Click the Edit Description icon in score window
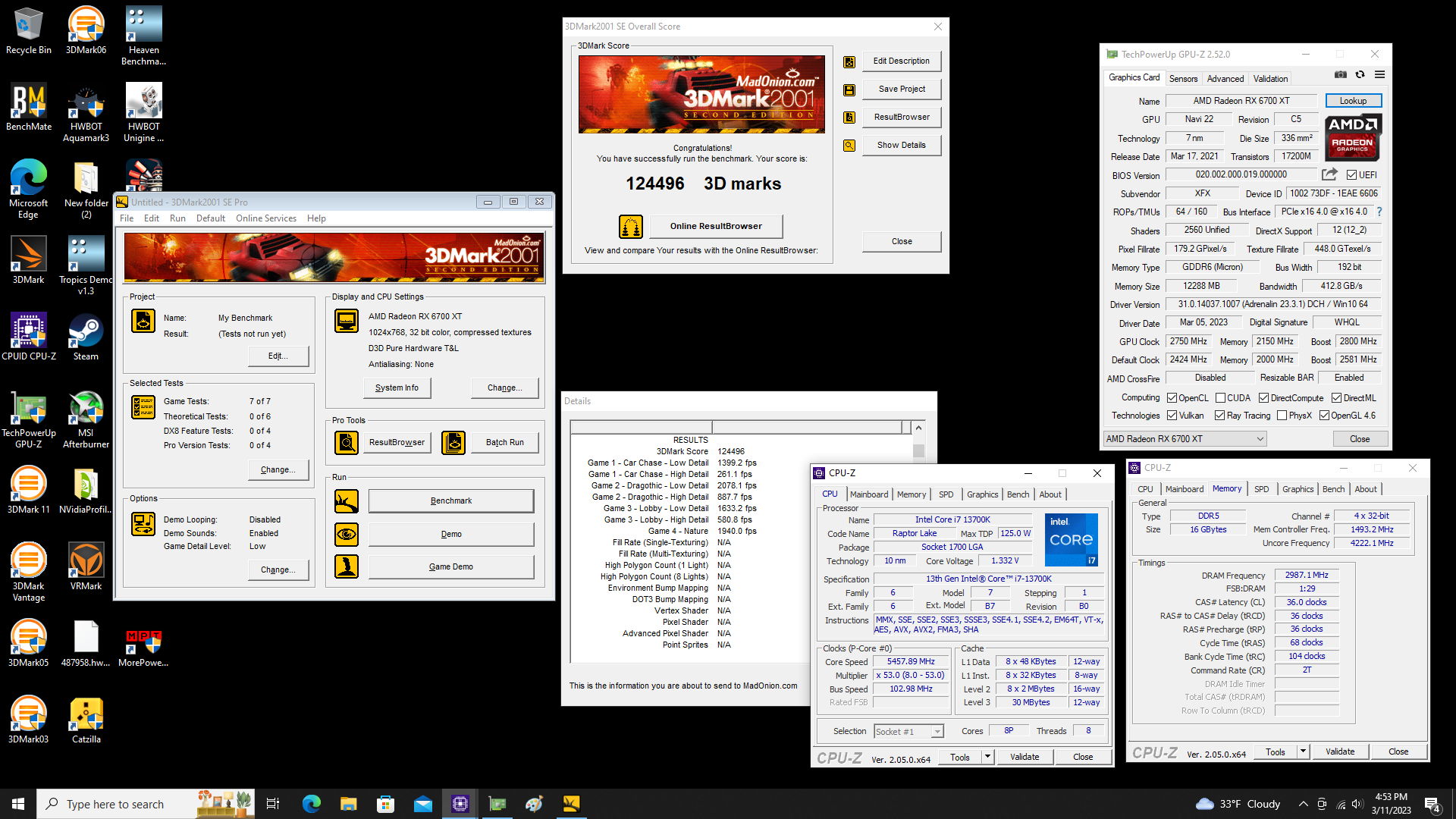The height and width of the screenshot is (819, 1456). 849,61
